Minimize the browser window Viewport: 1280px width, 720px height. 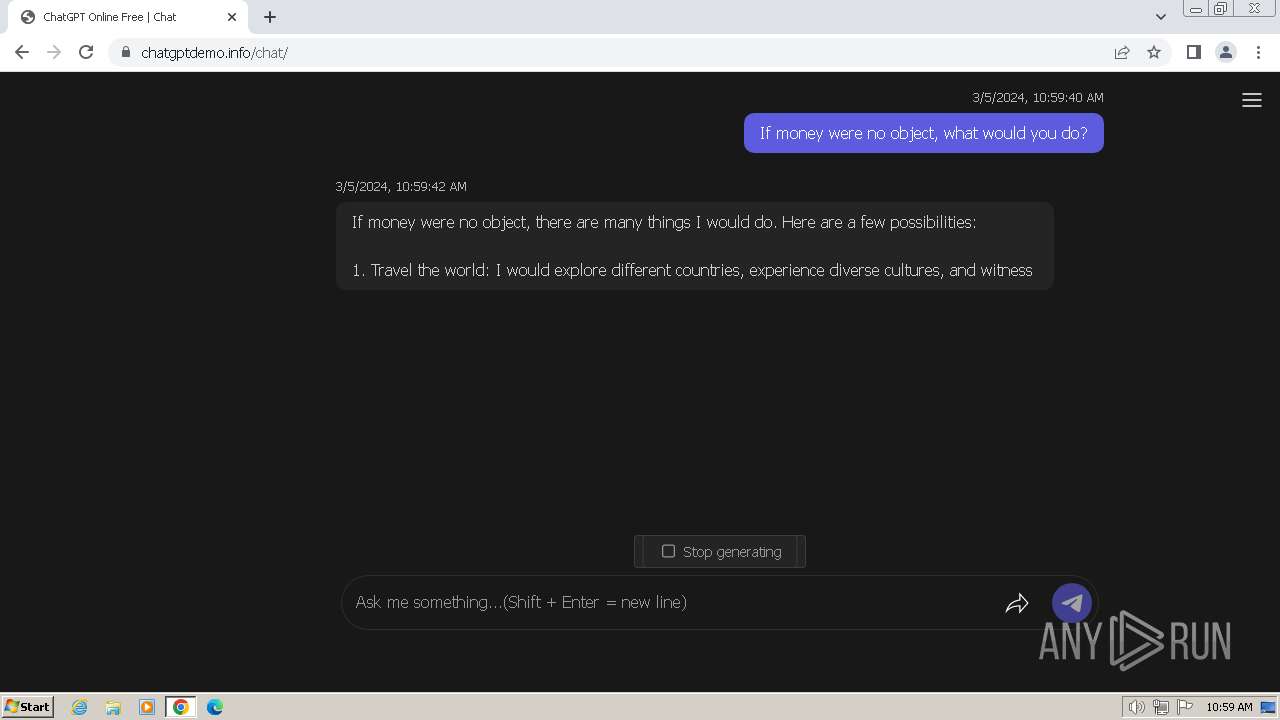point(1195,9)
